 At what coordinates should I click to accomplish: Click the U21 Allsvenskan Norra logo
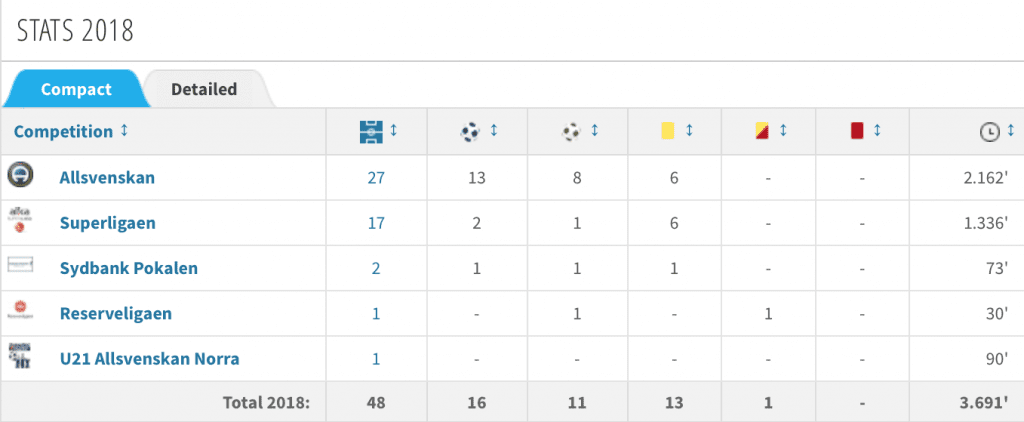pos(20,356)
